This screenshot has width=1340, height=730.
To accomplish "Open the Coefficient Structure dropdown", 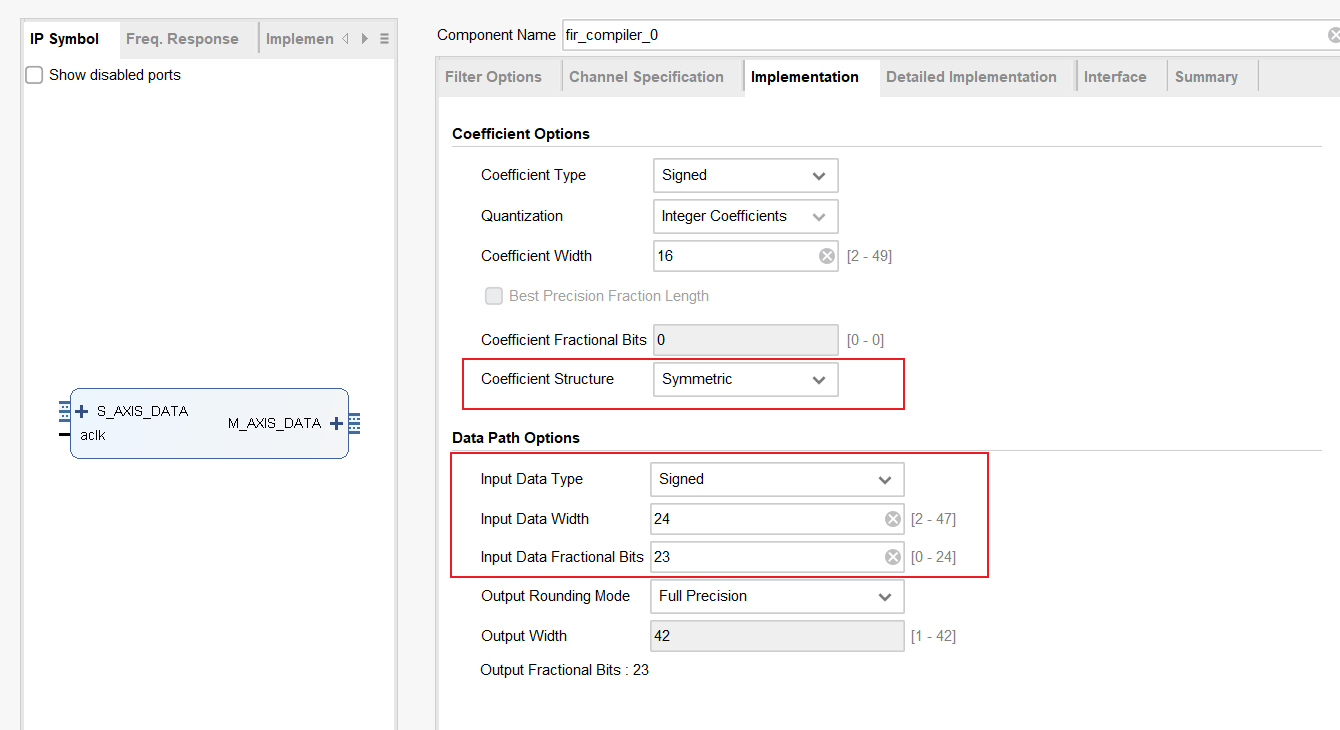I will tap(745, 379).
